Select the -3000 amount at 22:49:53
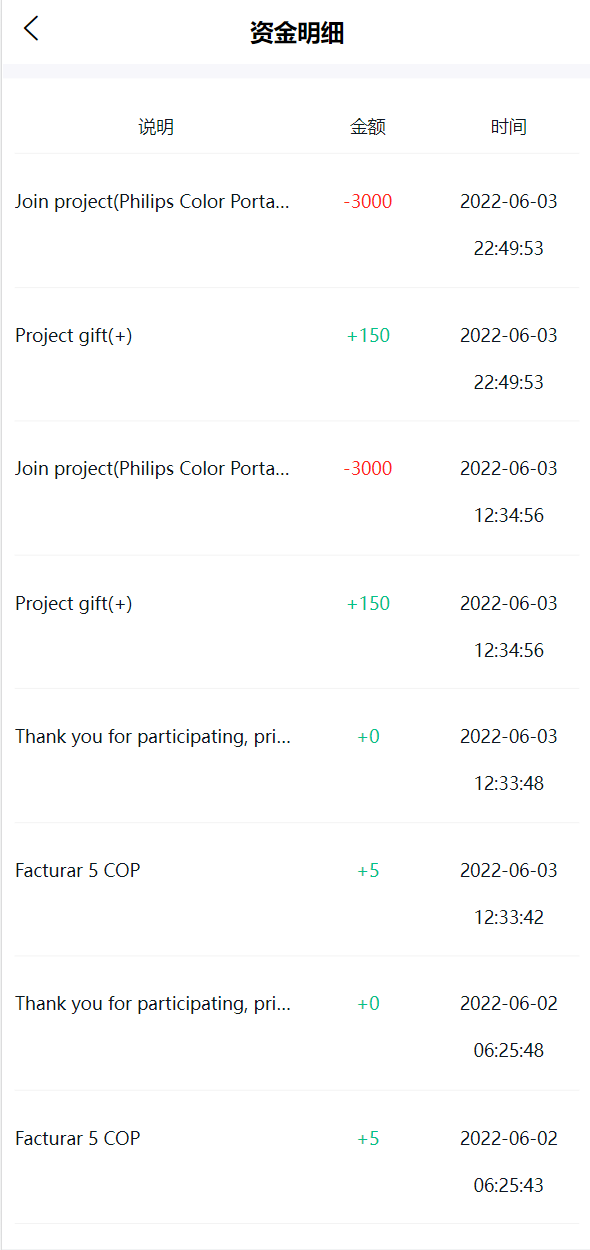Viewport: 590px width, 1250px height. 368,202
